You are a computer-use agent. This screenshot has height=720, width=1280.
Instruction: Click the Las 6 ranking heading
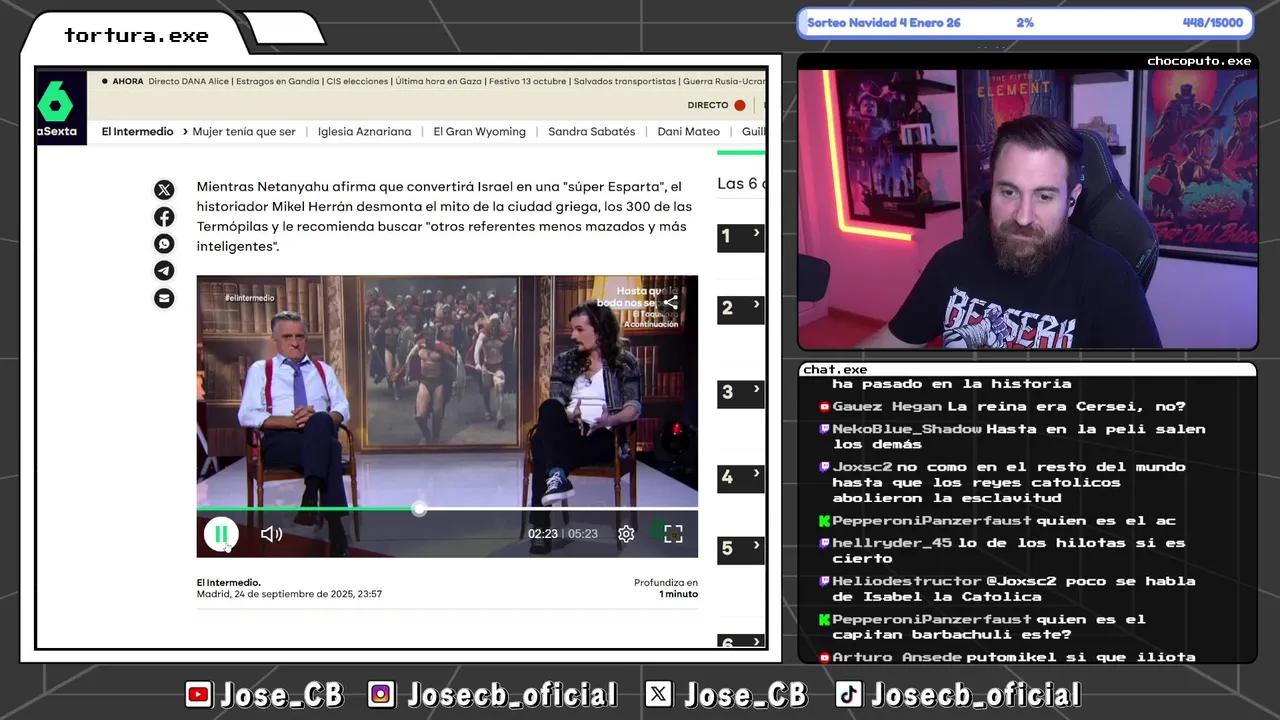pos(741,183)
